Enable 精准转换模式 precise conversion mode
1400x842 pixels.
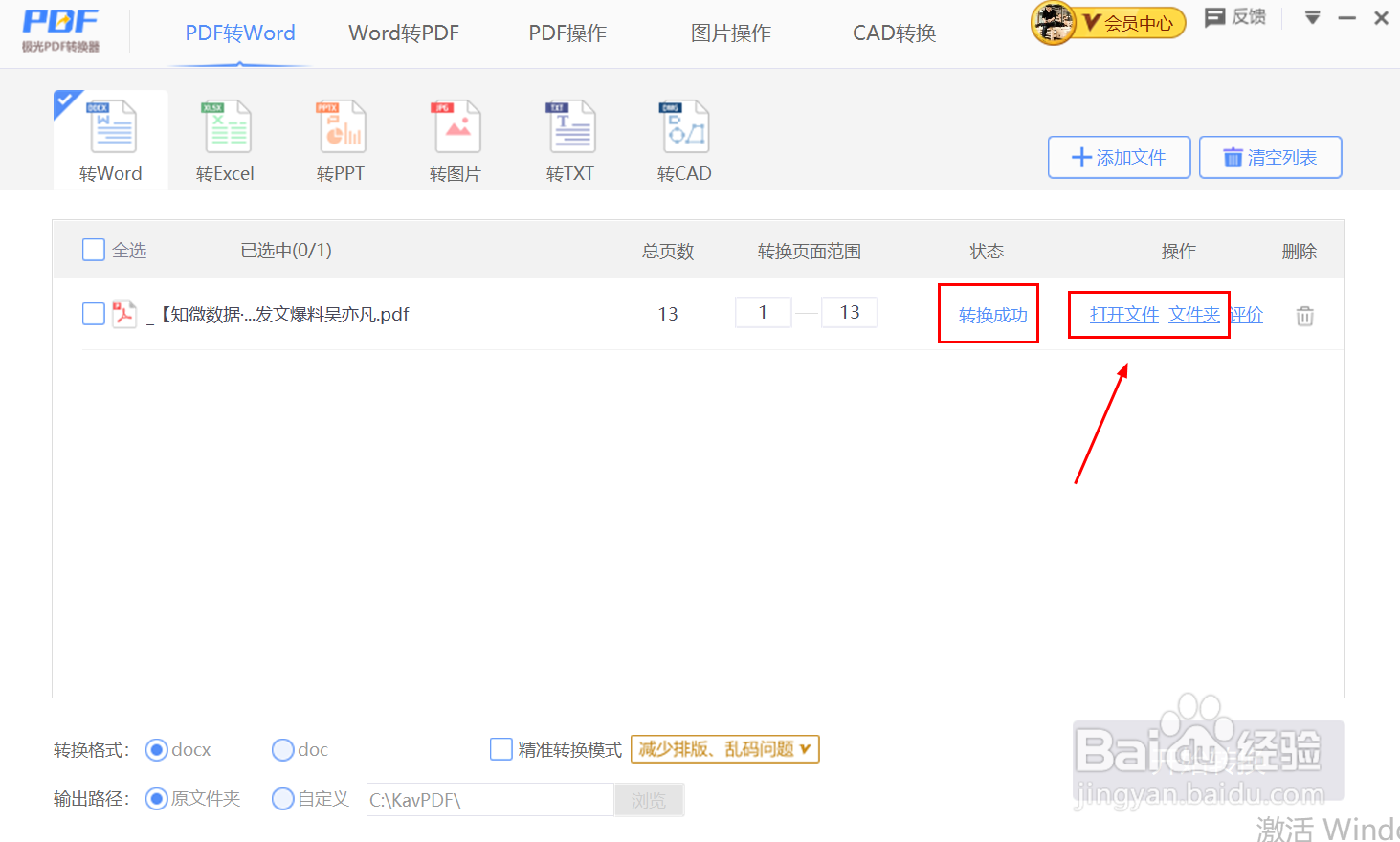tap(500, 749)
